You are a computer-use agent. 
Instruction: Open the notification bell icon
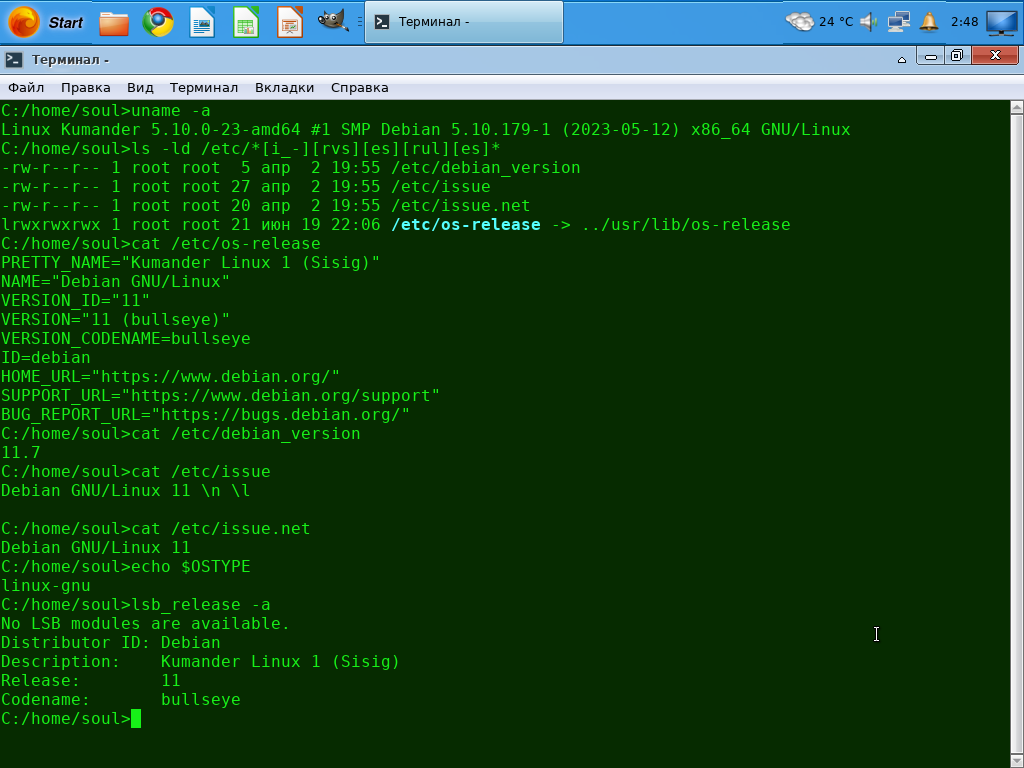tap(929, 22)
